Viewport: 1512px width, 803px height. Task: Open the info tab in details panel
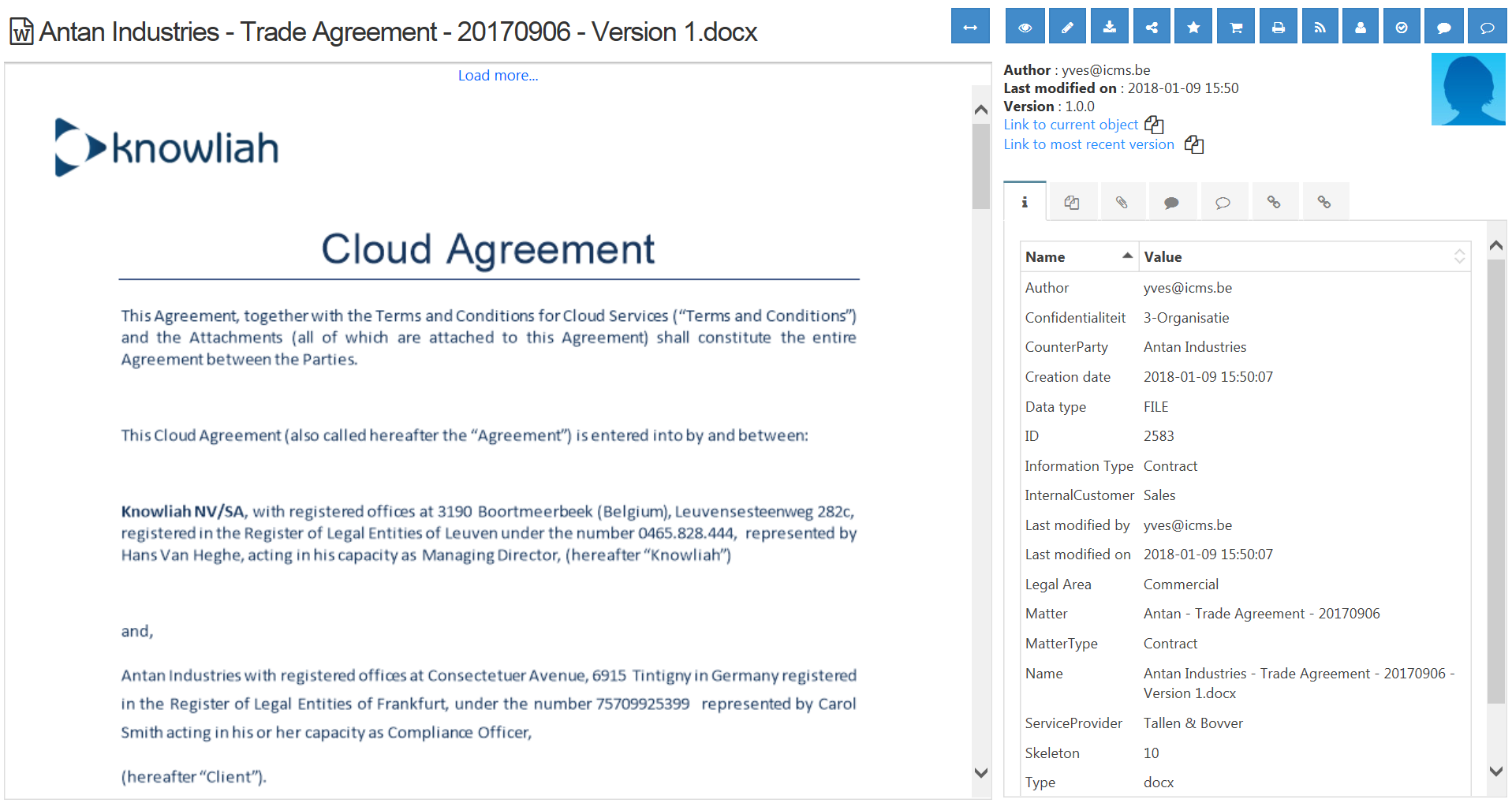point(1025,202)
